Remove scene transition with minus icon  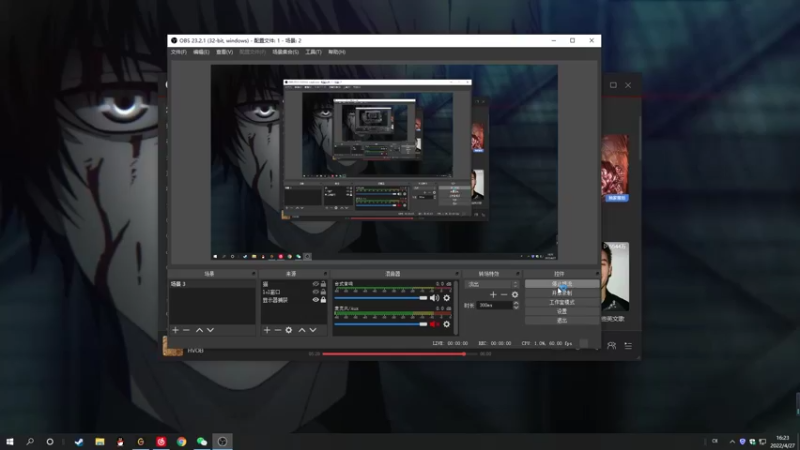pos(504,294)
